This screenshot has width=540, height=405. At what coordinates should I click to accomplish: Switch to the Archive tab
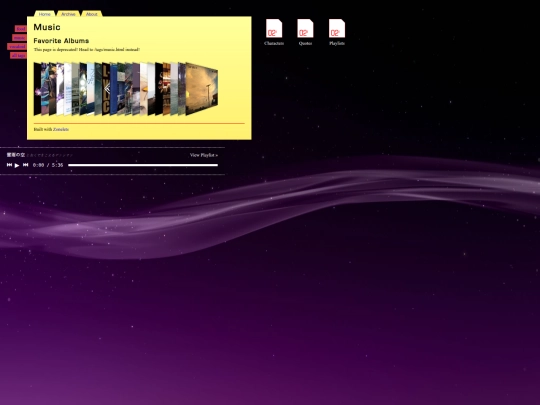(68, 14)
